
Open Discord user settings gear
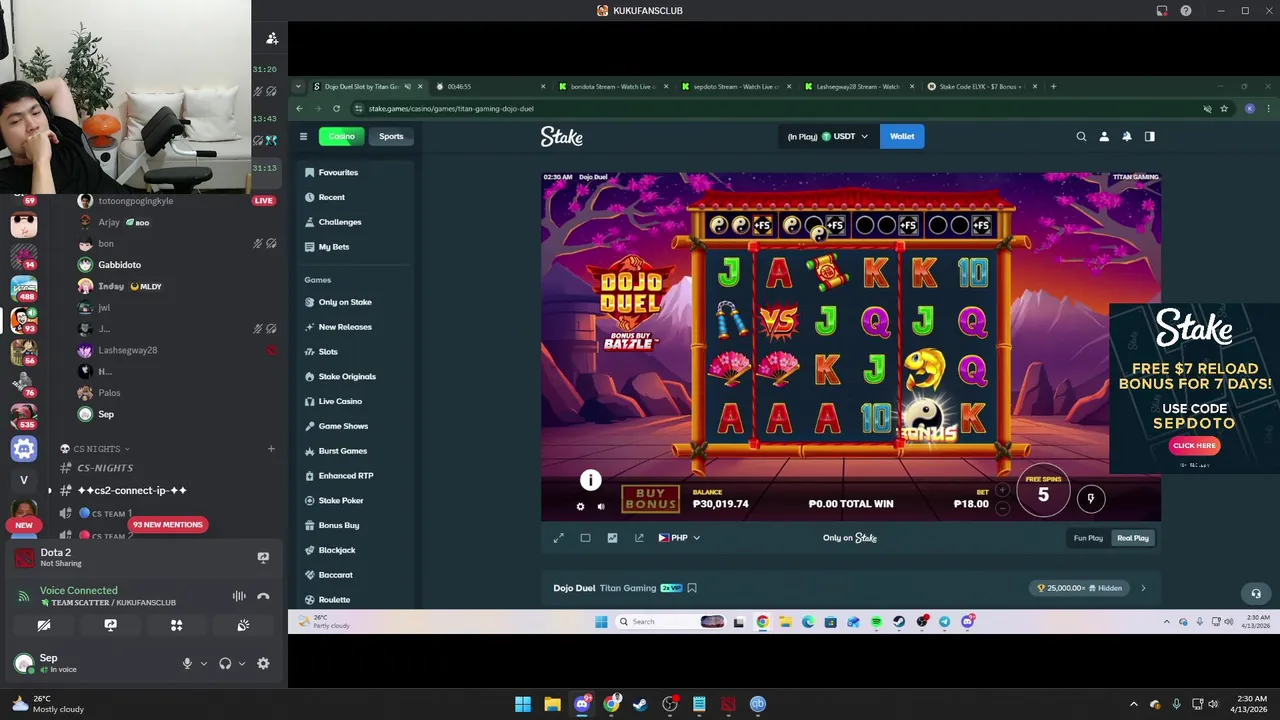point(263,663)
